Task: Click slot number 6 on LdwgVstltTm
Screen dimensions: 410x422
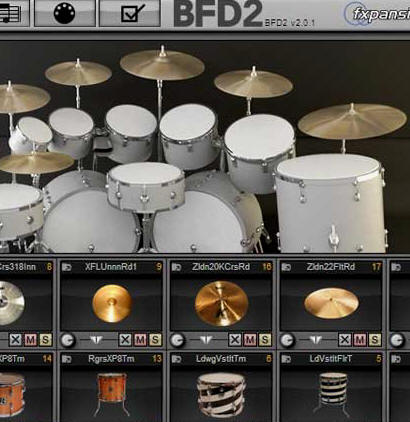Action: [269, 359]
